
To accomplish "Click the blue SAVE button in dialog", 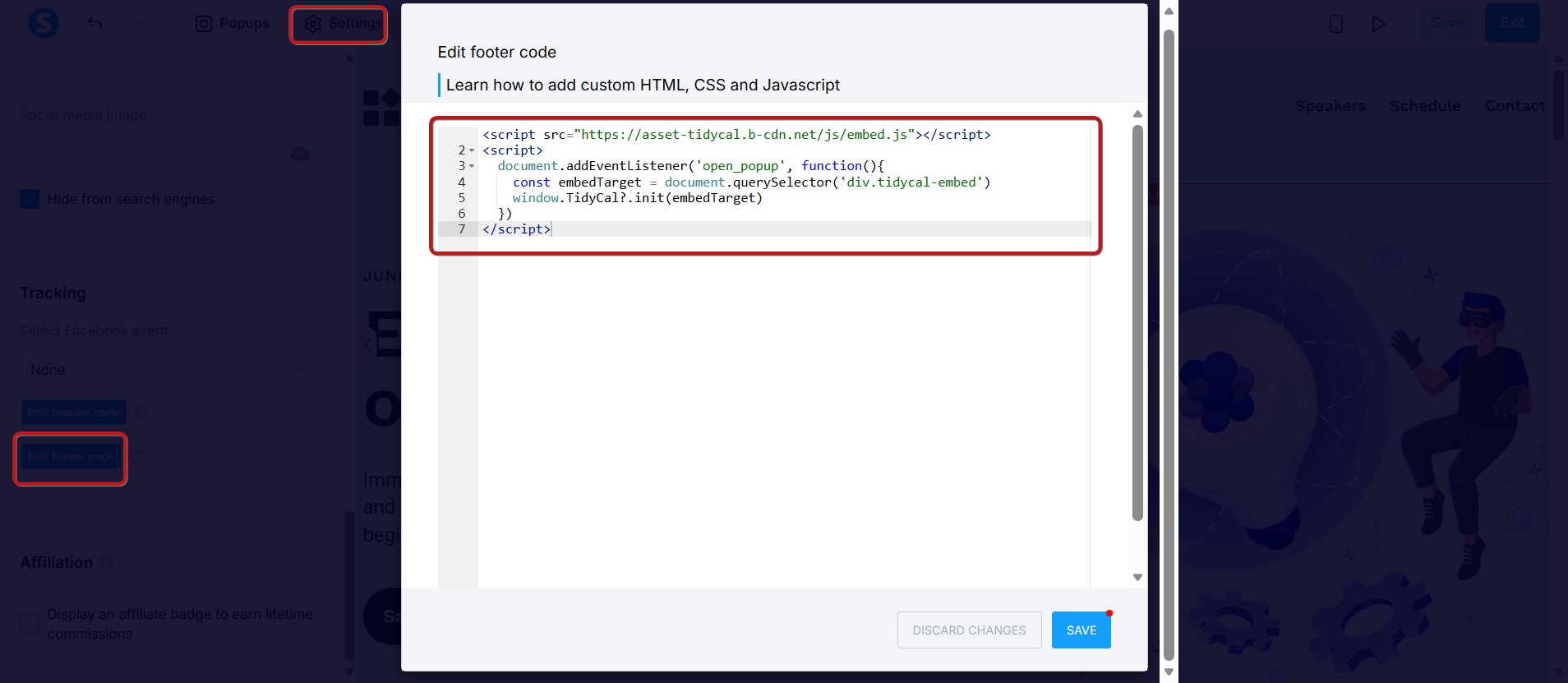I will pos(1081,630).
